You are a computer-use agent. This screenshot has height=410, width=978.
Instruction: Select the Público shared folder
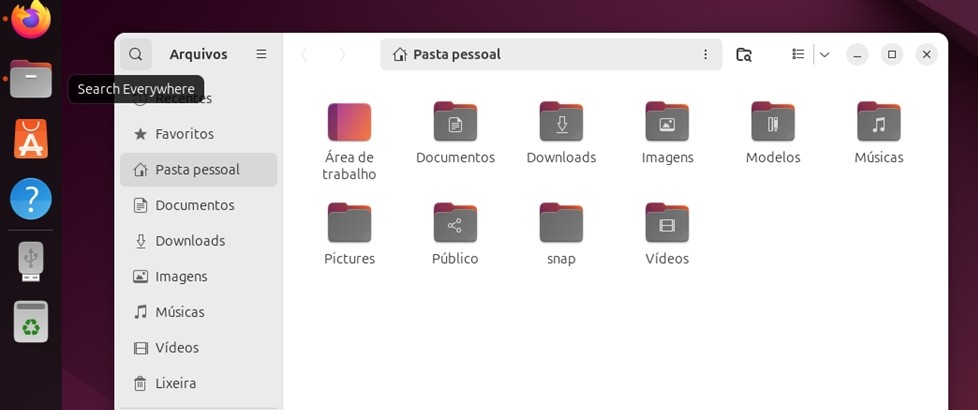pos(455,223)
